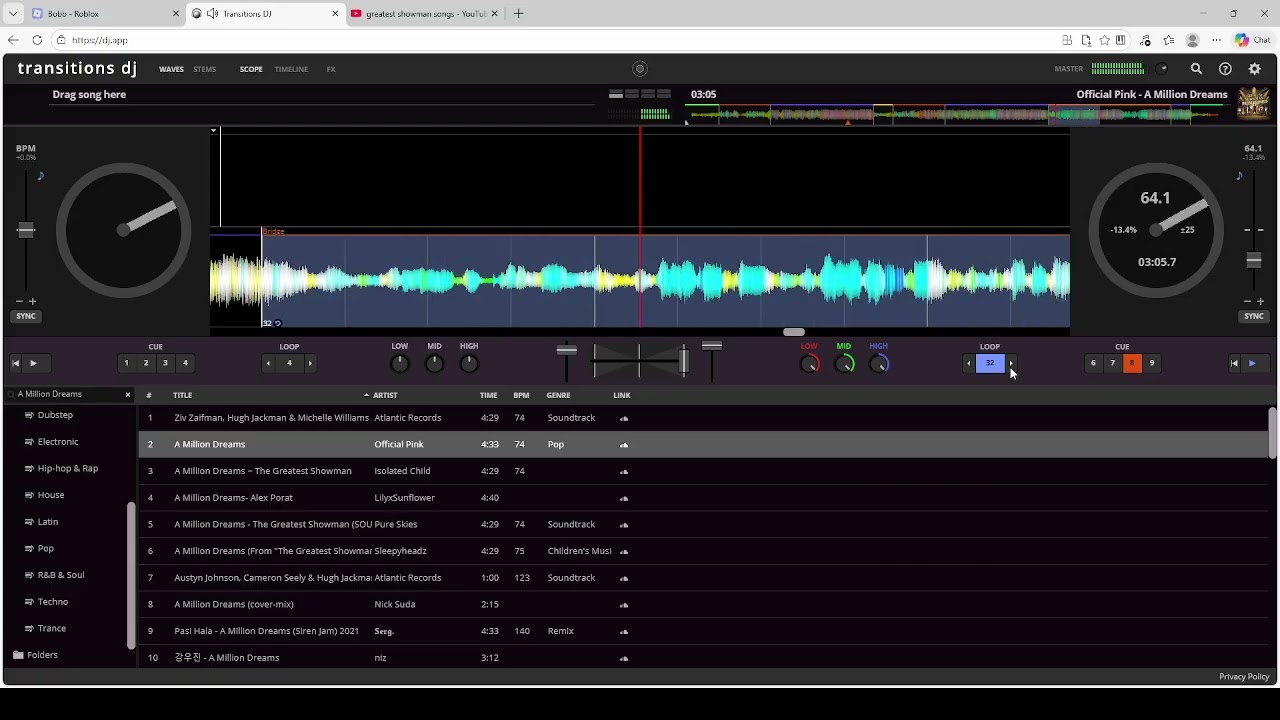Open the Techno playlist
The width and height of the screenshot is (1280, 720).
point(53,602)
